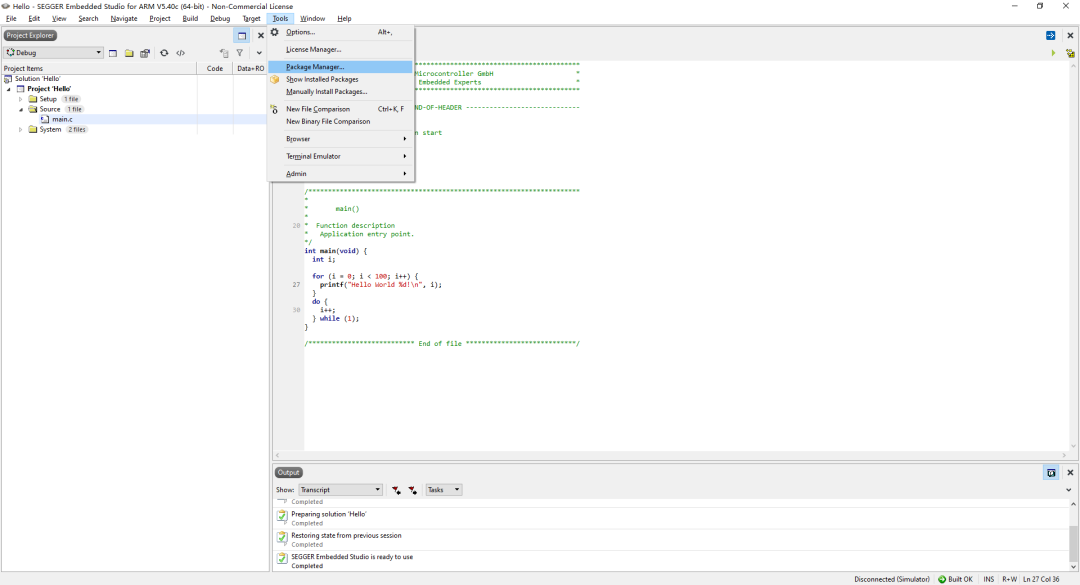Viewport: 1080px width, 585px height.
Task: Click the Output panel title label
Action: click(289, 473)
